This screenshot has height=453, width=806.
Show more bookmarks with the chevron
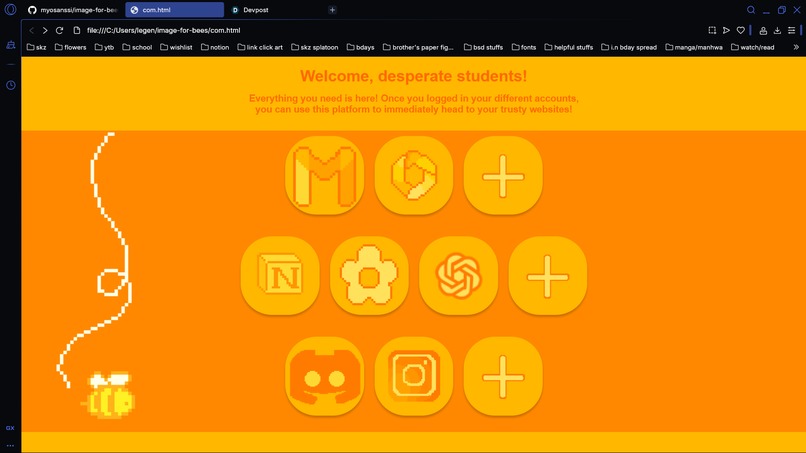click(x=796, y=47)
